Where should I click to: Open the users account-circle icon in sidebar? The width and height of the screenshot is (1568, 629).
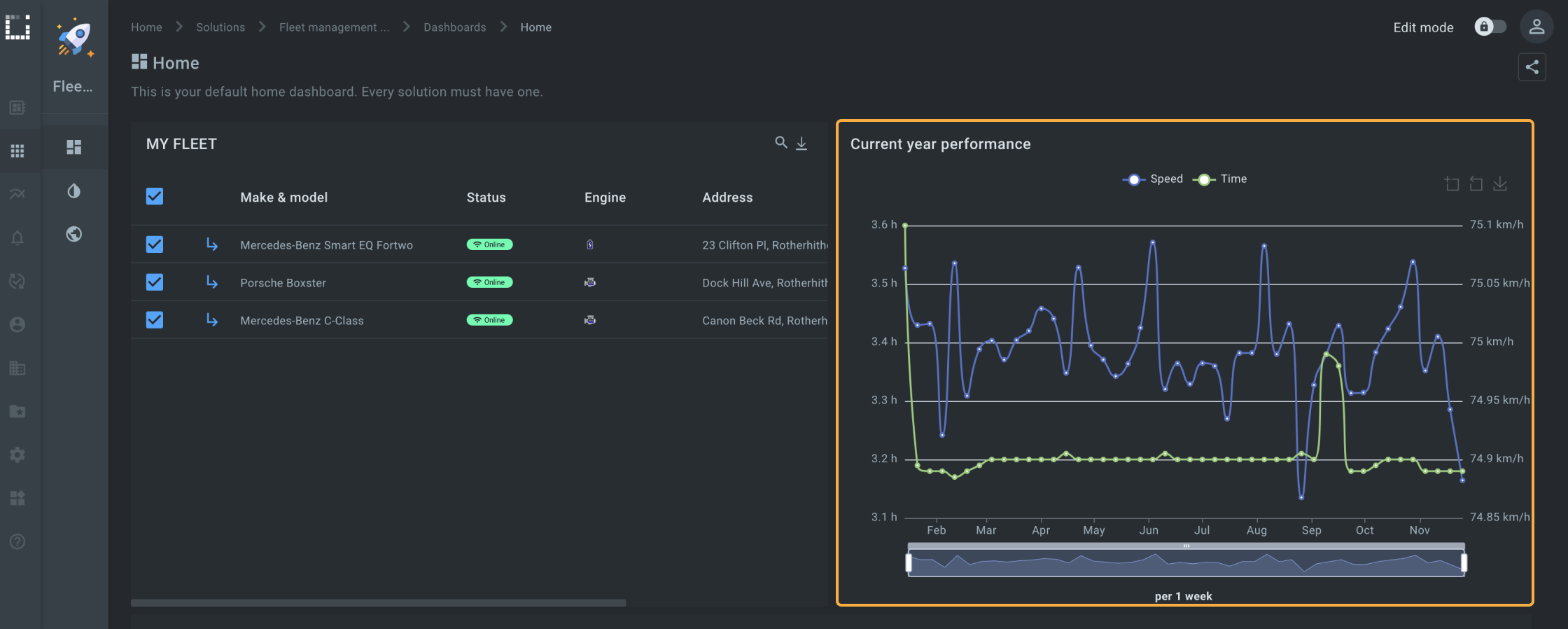pyautogui.click(x=17, y=324)
